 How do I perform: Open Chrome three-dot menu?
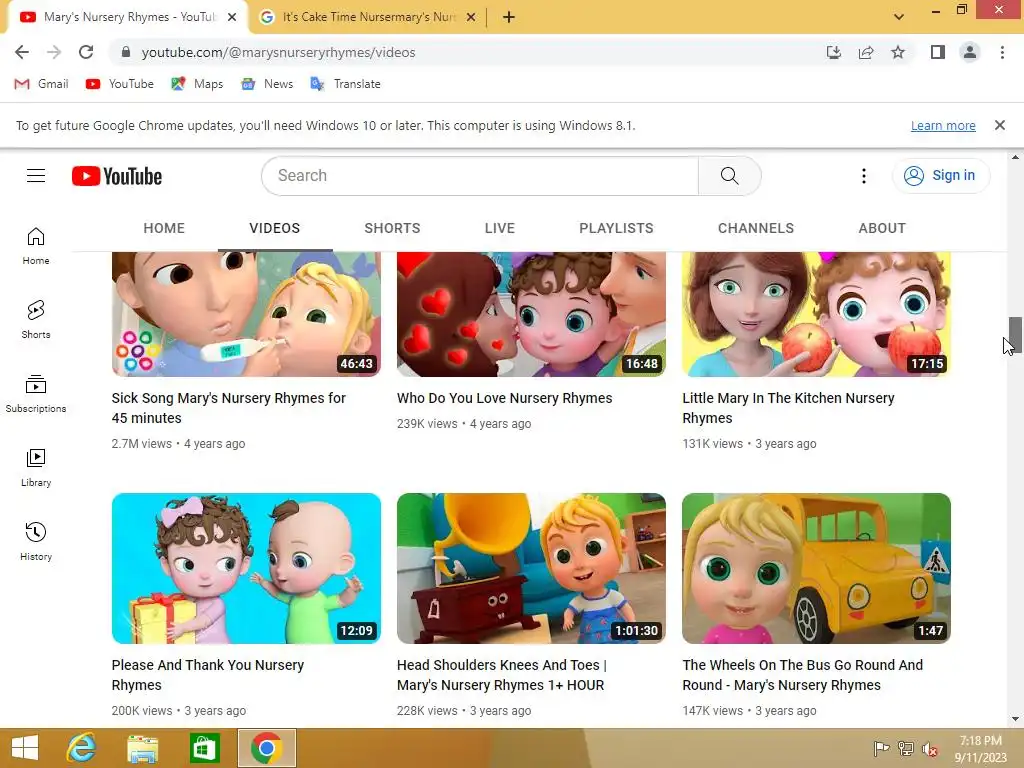tap(1002, 52)
